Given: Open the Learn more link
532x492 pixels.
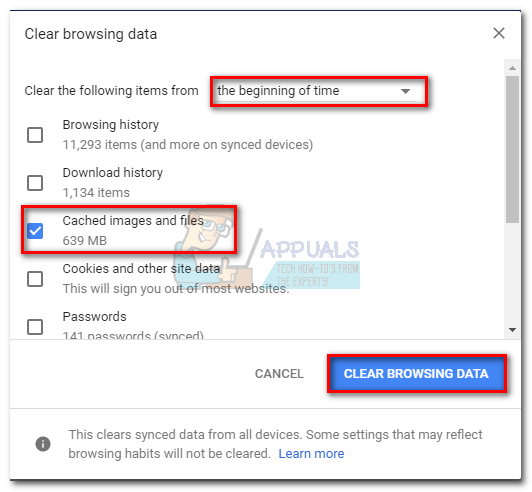Looking at the screenshot, I should pos(311,453).
